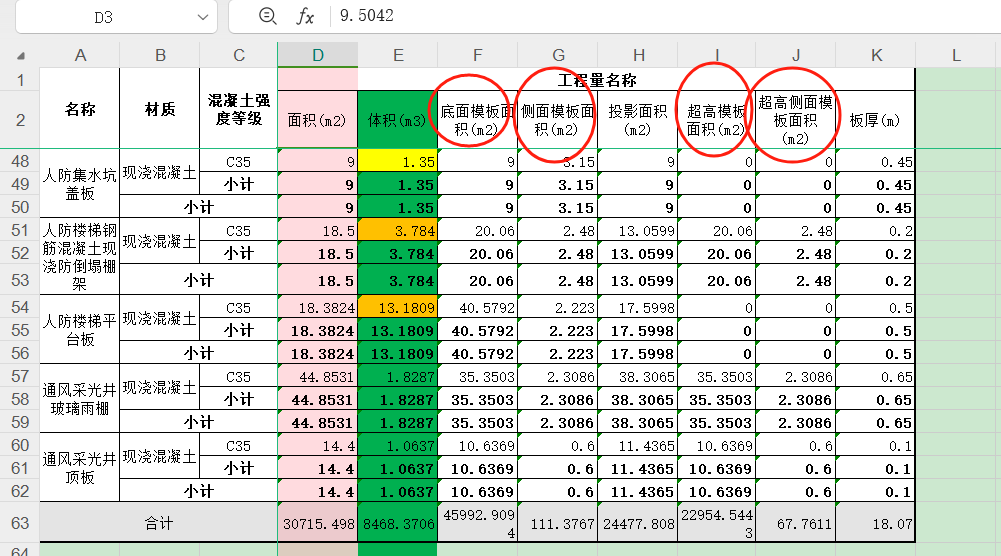Select row 57 header
The width and height of the screenshot is (1001, 556).
(20, 376)
